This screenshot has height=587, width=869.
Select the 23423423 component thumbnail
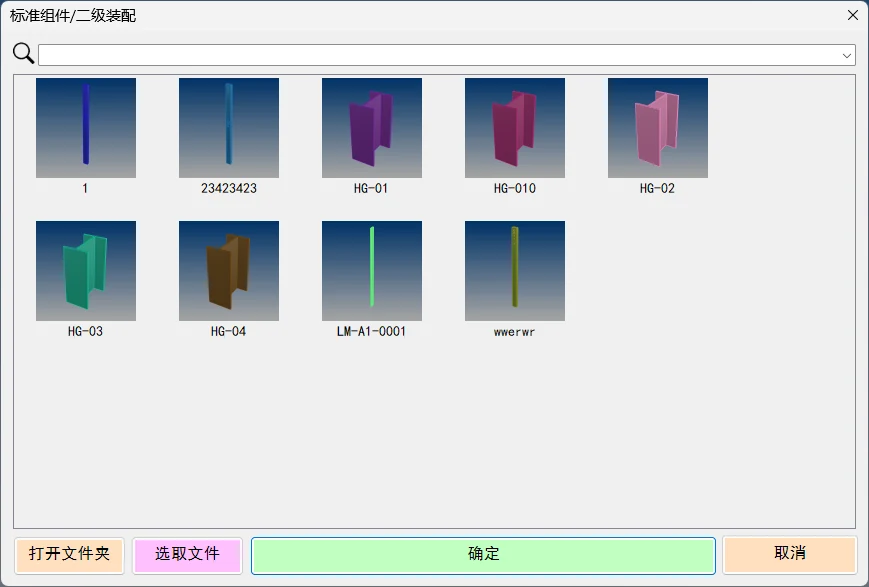point(229,127)
